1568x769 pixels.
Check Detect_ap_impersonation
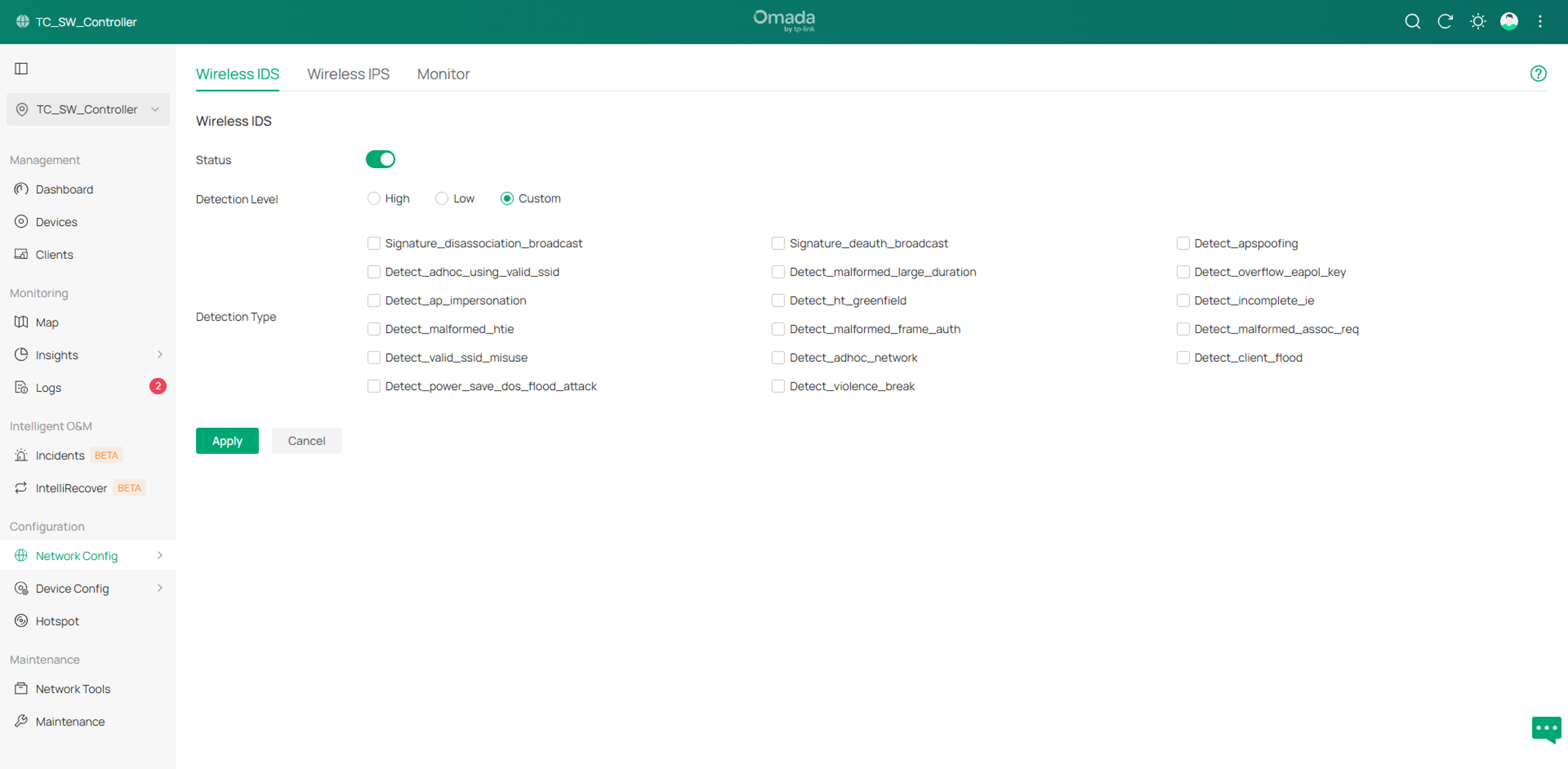click(374, 300)
